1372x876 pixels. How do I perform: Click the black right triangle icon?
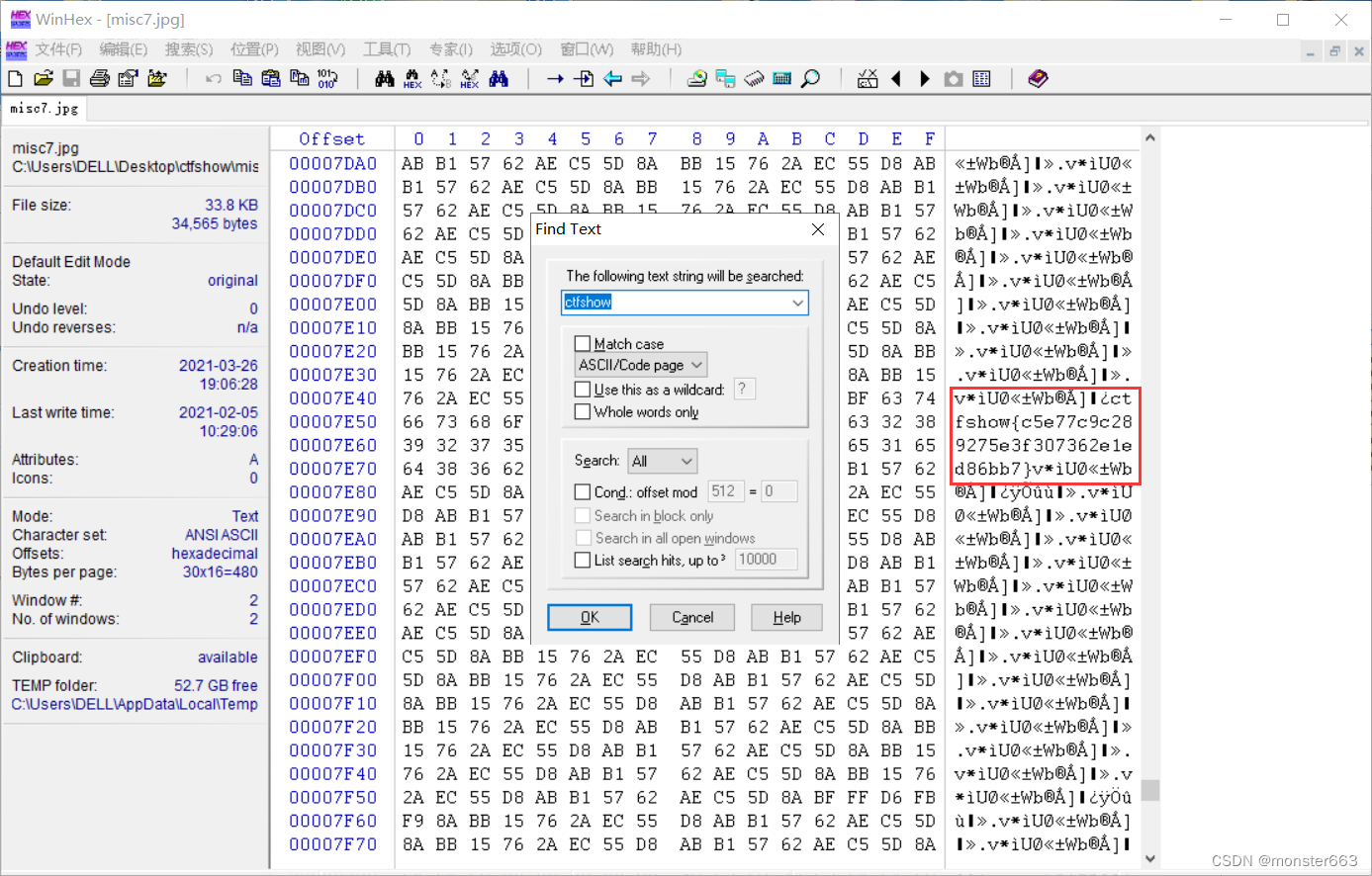click(x=925, y=78)
